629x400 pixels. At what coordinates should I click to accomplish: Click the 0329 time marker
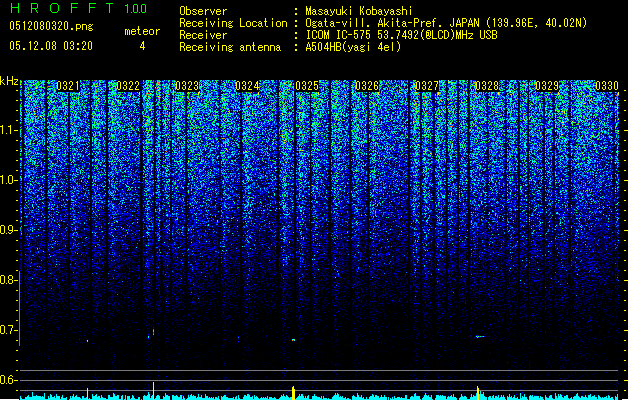pyautogui.click(x=547, y=86)
